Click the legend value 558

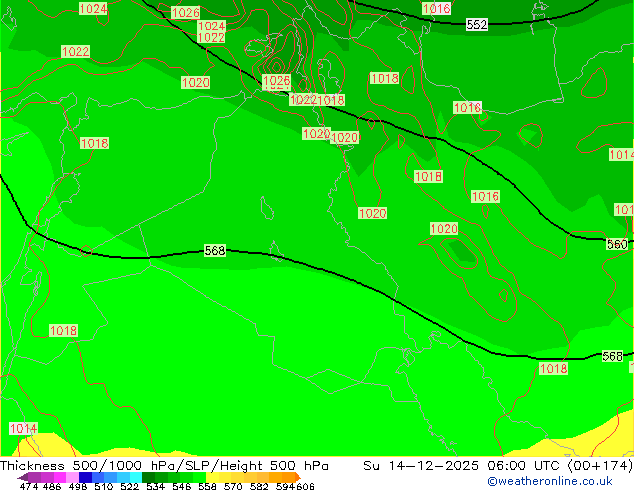(207, 486)
